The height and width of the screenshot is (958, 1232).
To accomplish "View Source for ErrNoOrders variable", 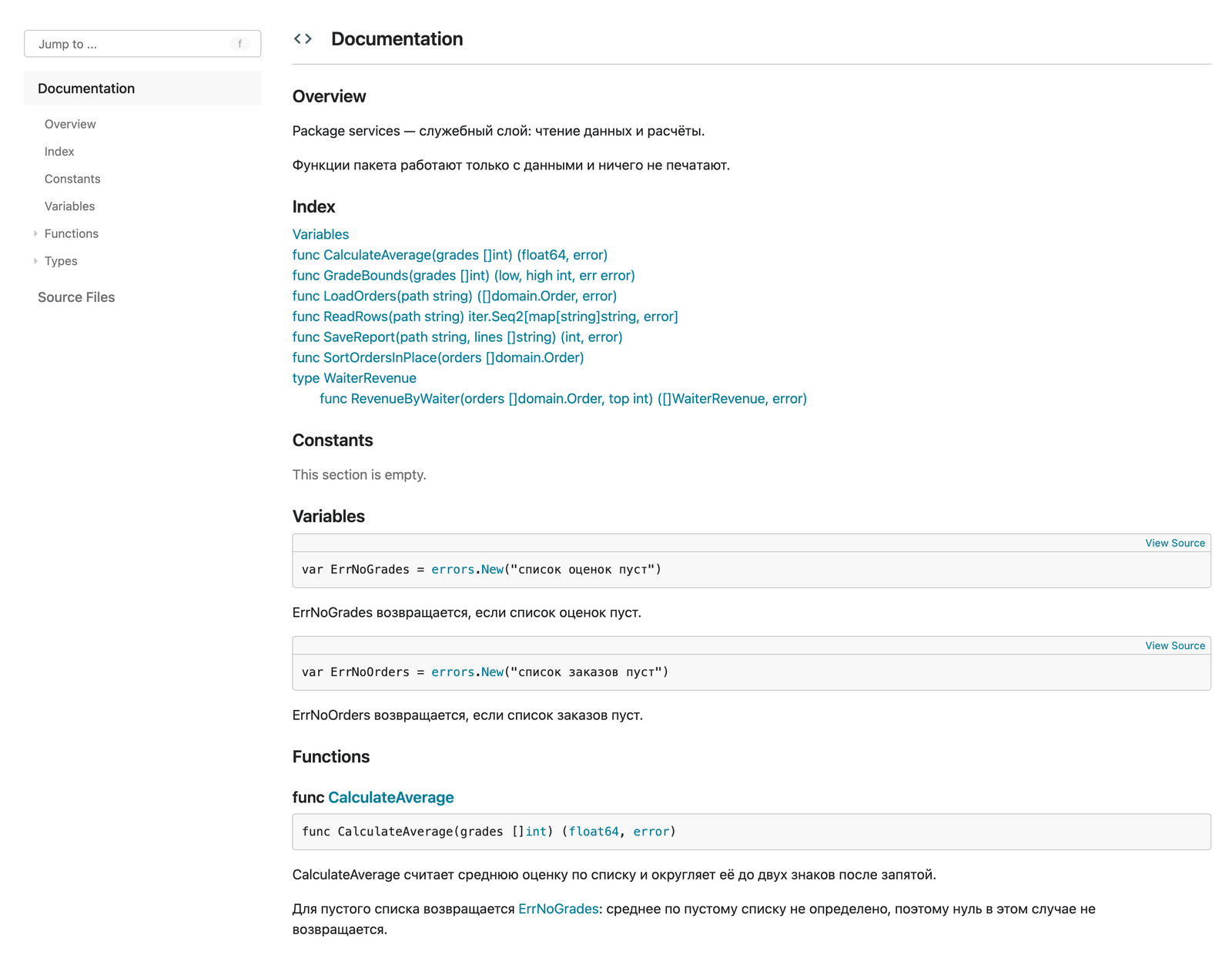I will tap(1175, 645).
